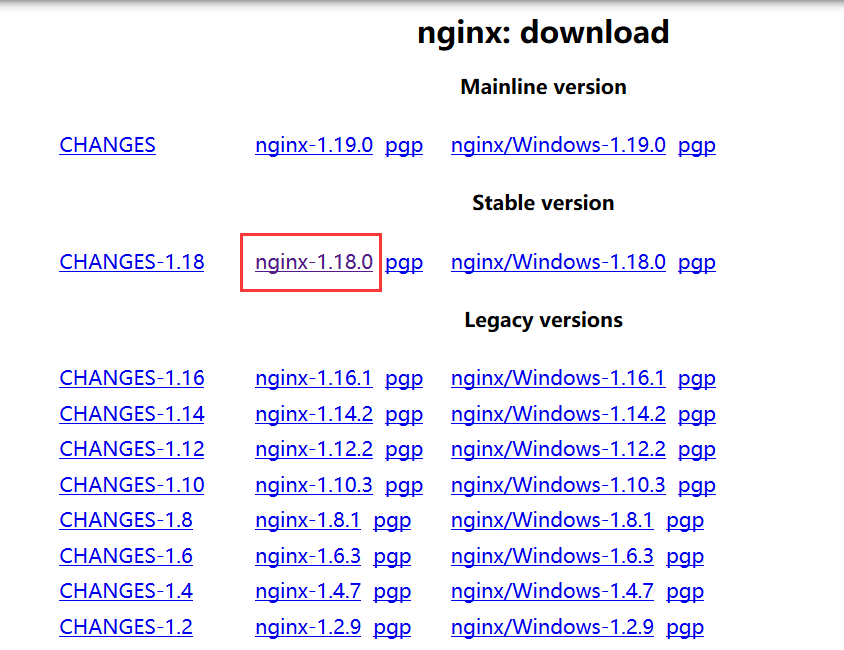Viewport: 844px width, 650px height.
Task: Download nginx-1.16.1
Action: pyautogui.click(x=314, y=378)
